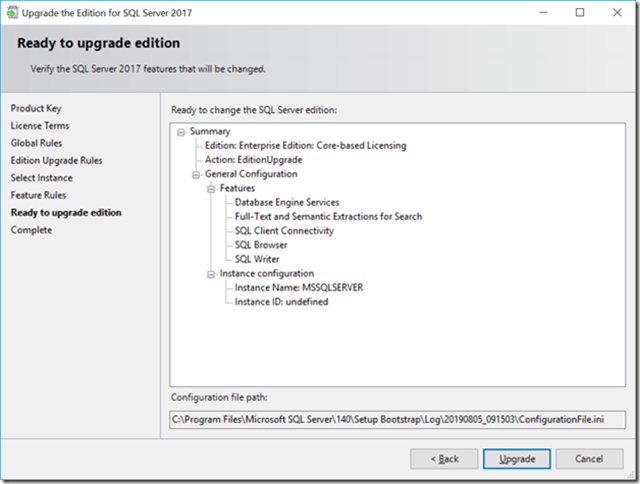Screen dimensions: 640x484
Task: Select the Feature Rules step
Action: coord(38,195)
